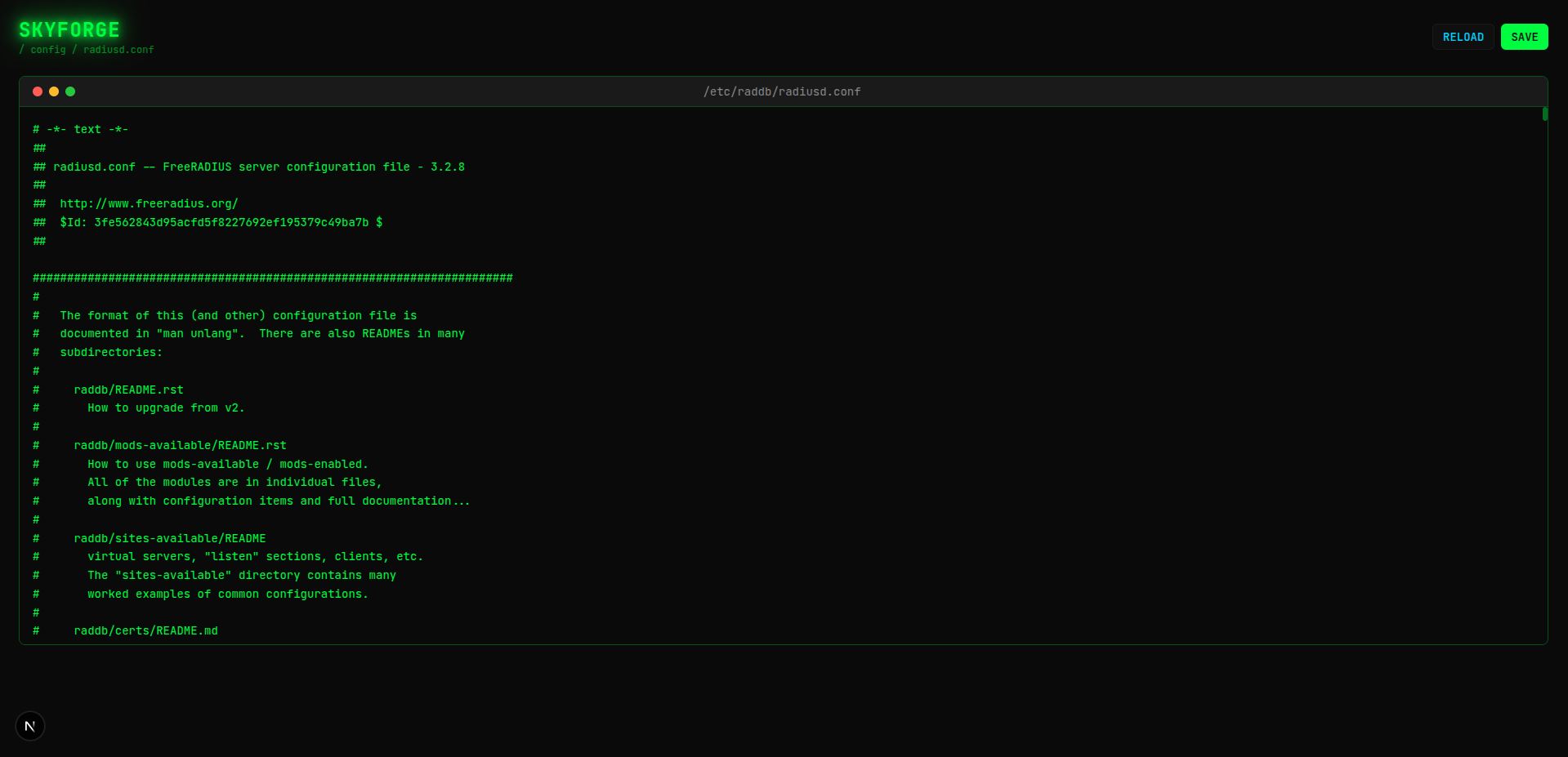Click the green traffic-light dot on the terminal
Screen dimensions: 1568x757
[x=70, y=91]
